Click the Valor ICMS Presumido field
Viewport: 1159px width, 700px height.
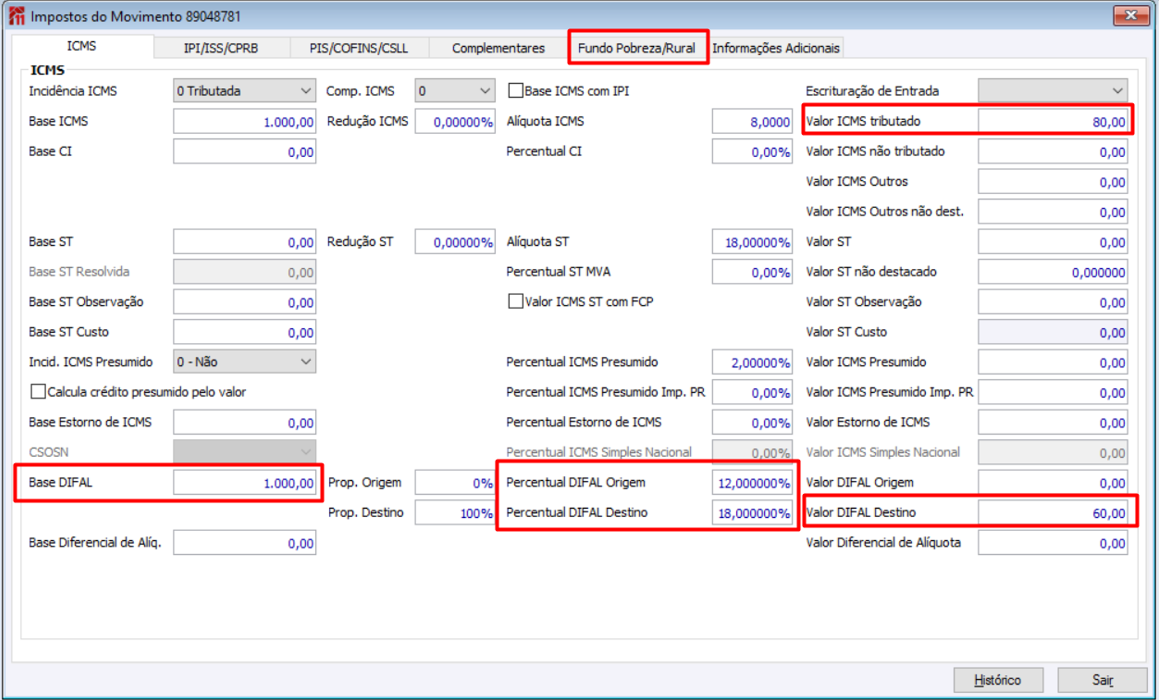tap(1053, 362)
